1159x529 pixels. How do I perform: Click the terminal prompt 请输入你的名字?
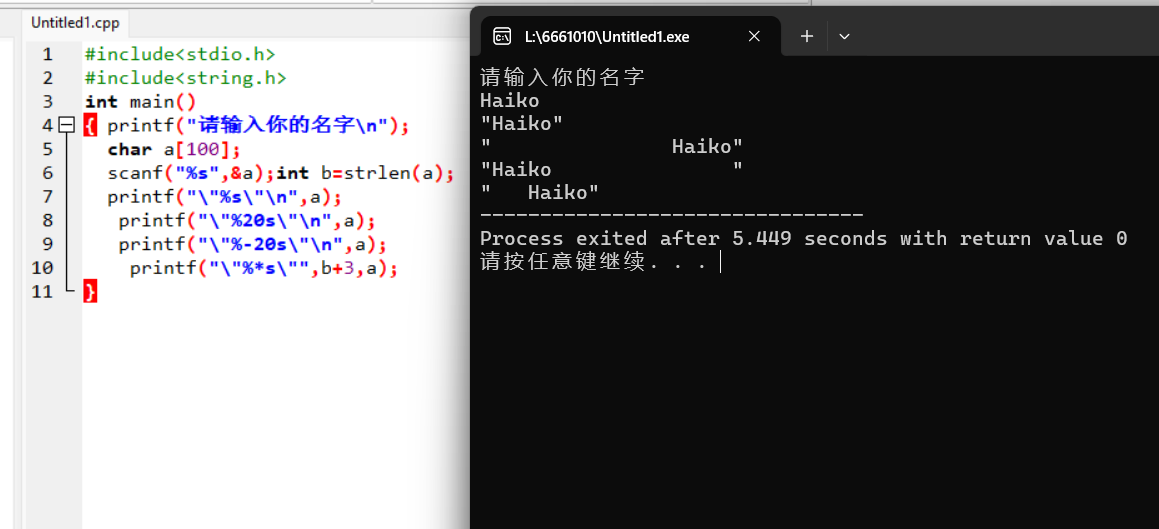click(x=563, y=77)
